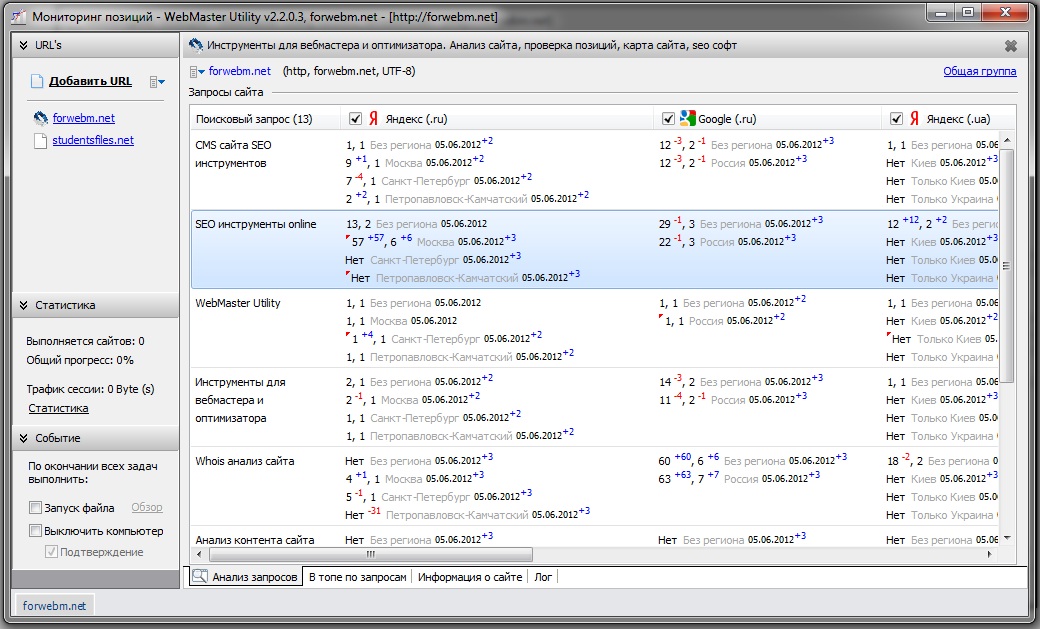Enable the Запуск файла checkbox
The image size is (1040, 629).
point(36,508)
